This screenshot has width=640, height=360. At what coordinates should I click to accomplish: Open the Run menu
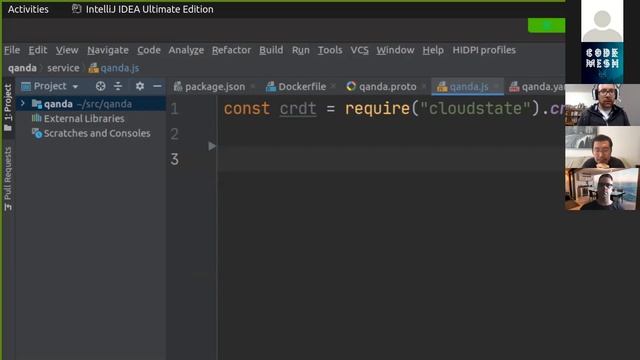(x=300, y=50)
